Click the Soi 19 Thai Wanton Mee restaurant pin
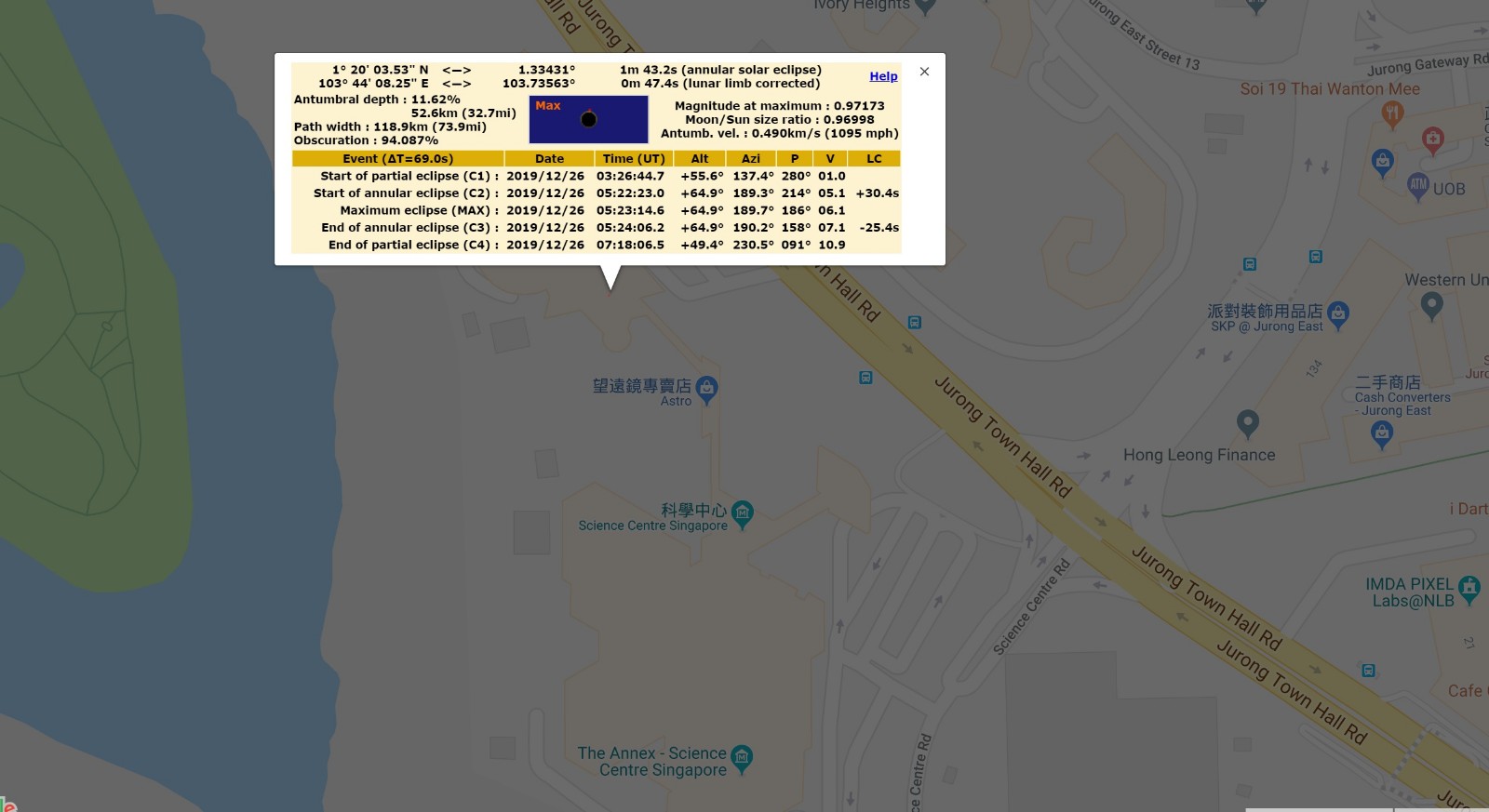The width and height of the screenshot is (1489, 812). point(1392,114)
